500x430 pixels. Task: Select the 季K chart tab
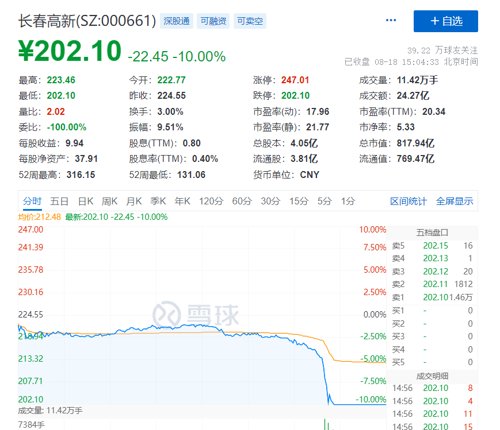(x=158, y=201)
